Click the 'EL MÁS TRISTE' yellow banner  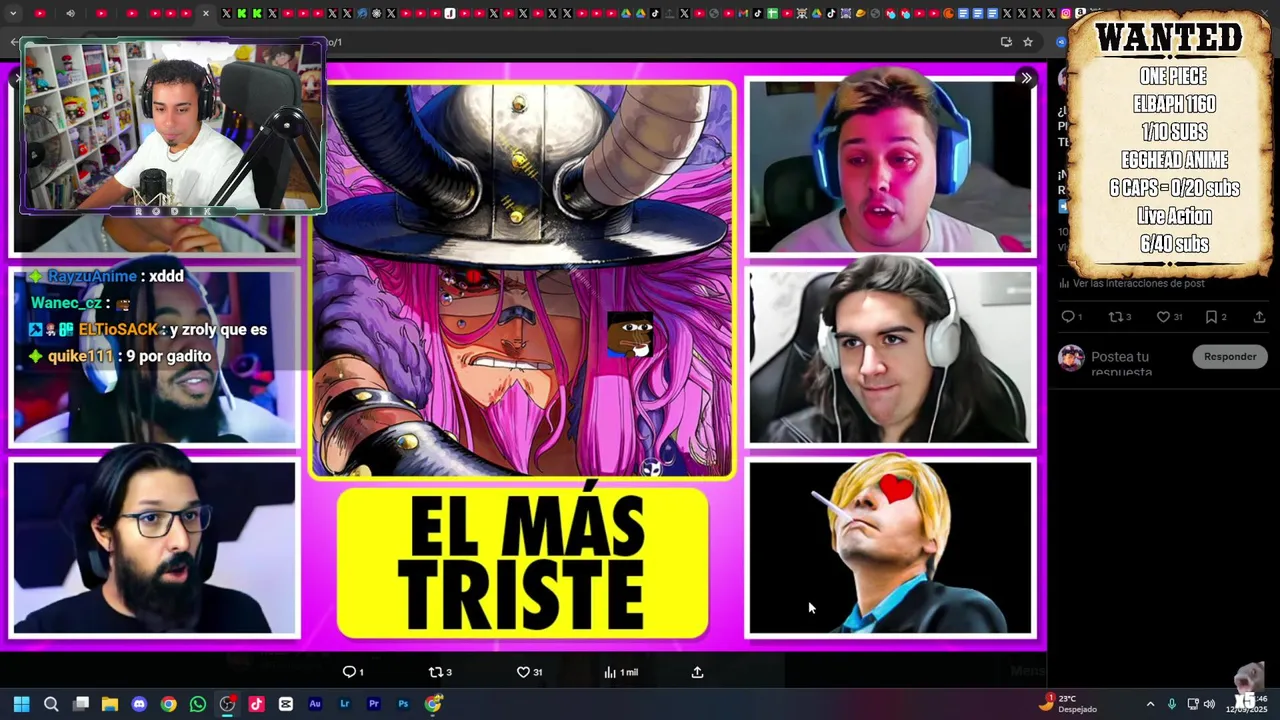pos(523,563)
